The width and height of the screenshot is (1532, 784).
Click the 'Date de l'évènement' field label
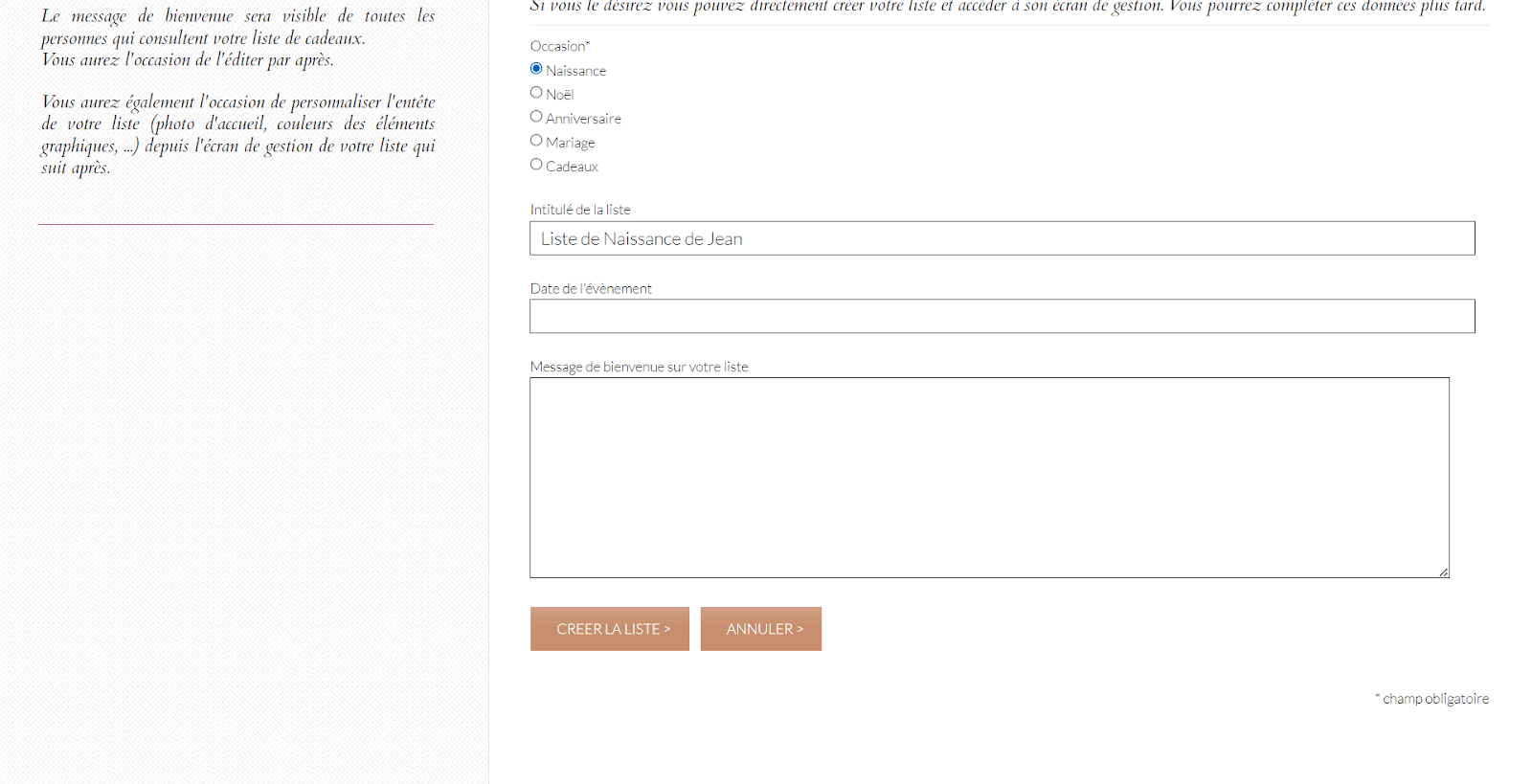tap(591, 289)
